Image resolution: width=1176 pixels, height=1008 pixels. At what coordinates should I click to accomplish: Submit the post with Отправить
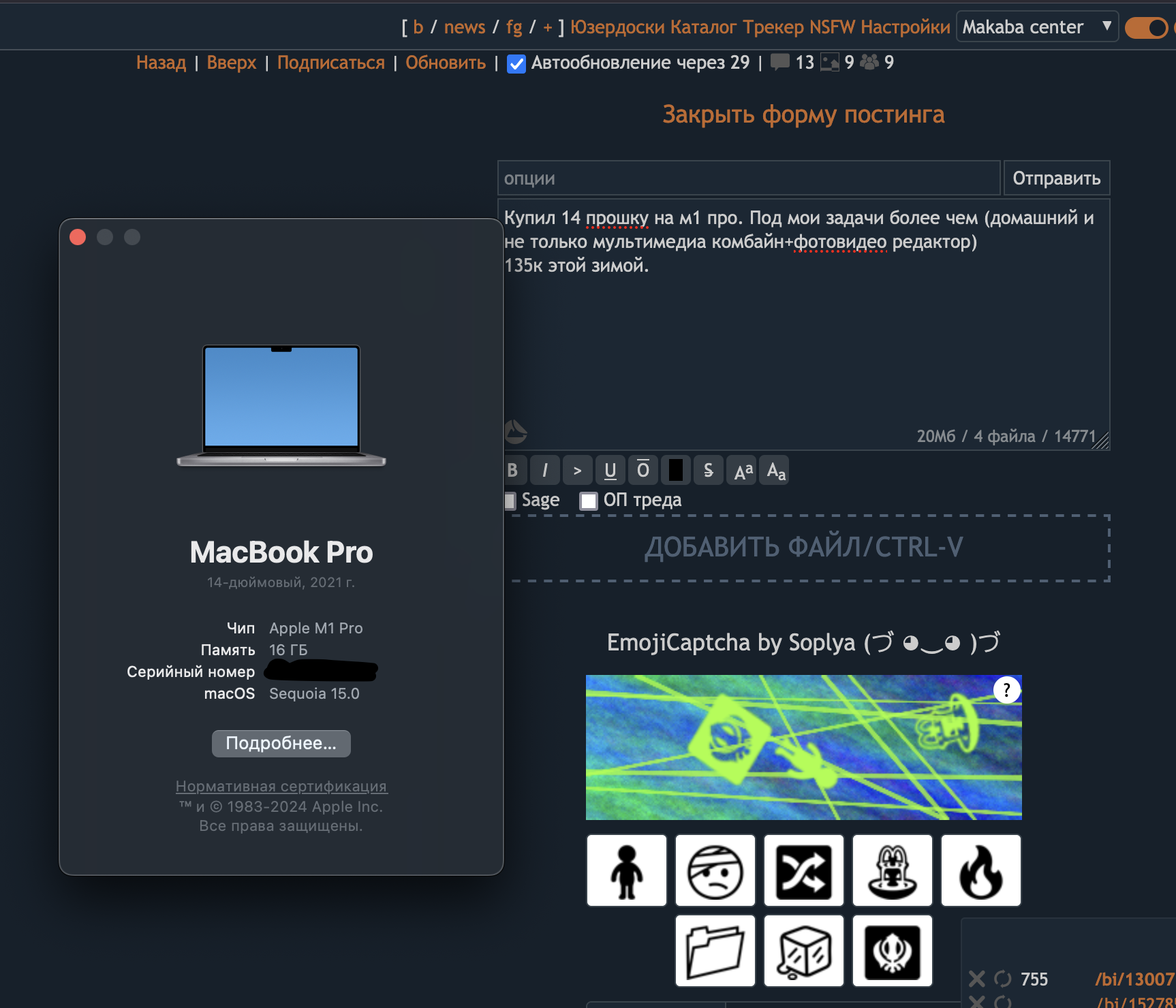tap(1057, 178)
